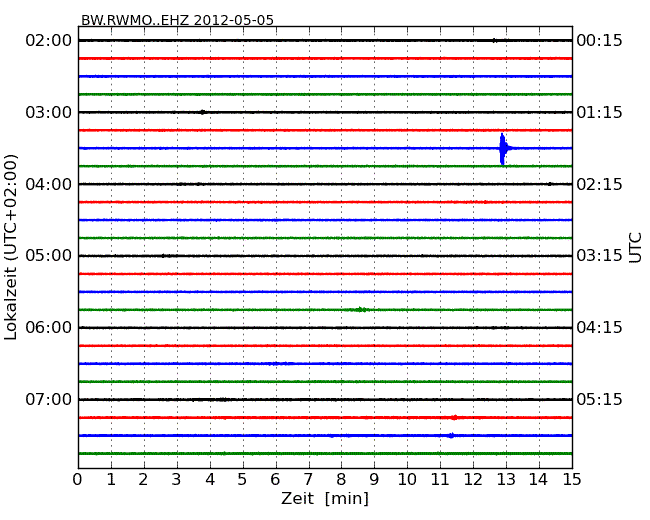Click the large blue seismic spike near minute 13
650x520 pixels.
pyautogui.click(x=503, y=148)
